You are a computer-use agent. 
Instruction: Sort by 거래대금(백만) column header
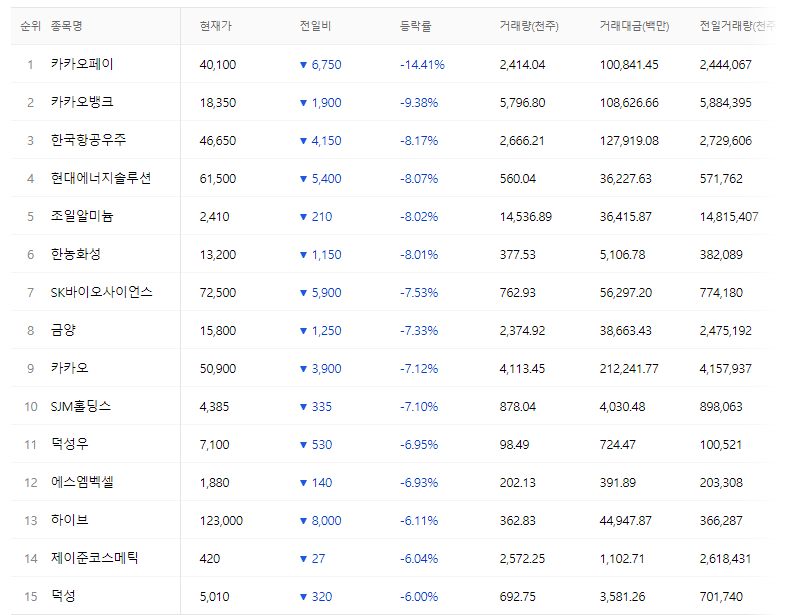634,26
